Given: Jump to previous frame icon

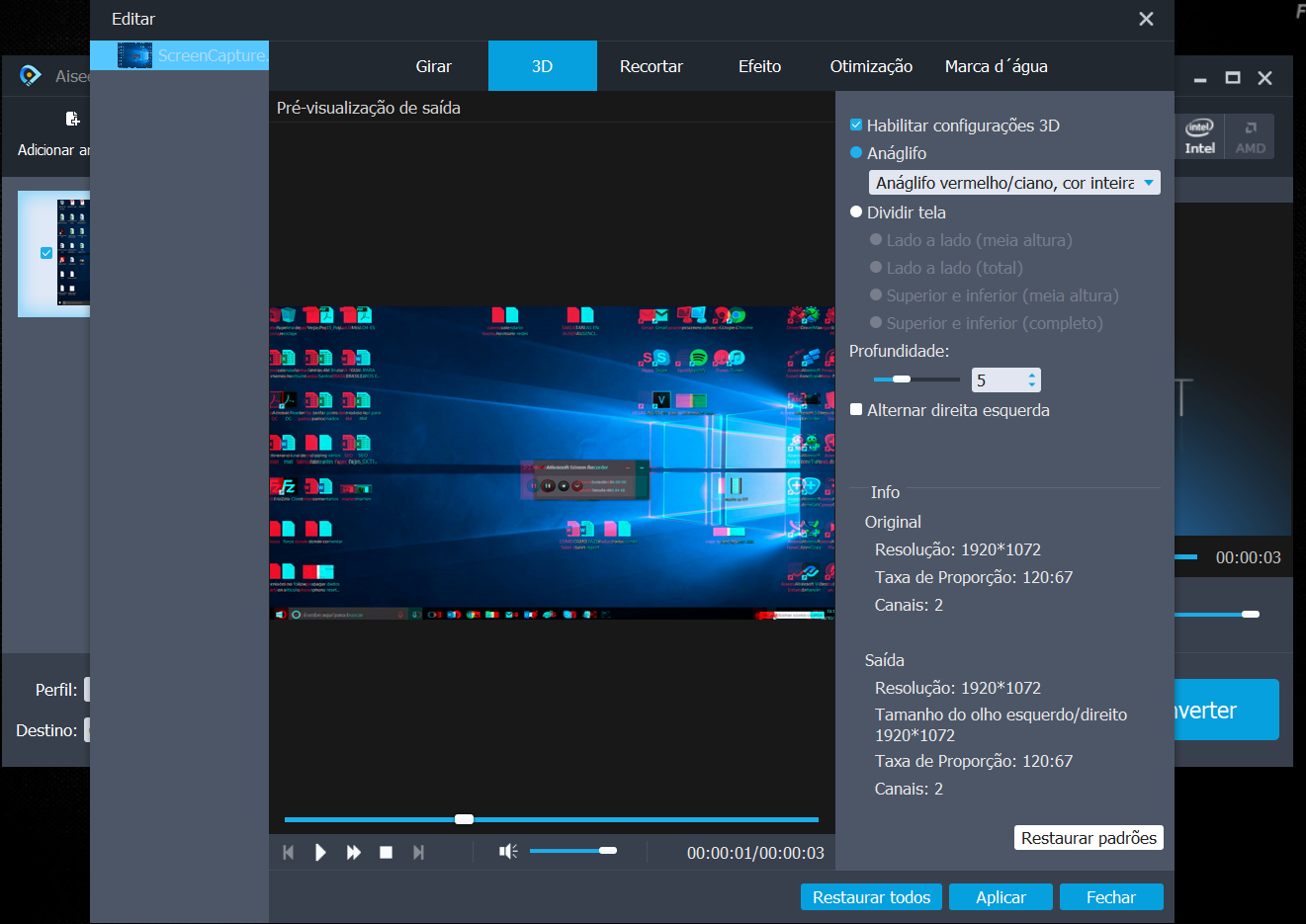Looking at the screenshot, I should (288, 852).
